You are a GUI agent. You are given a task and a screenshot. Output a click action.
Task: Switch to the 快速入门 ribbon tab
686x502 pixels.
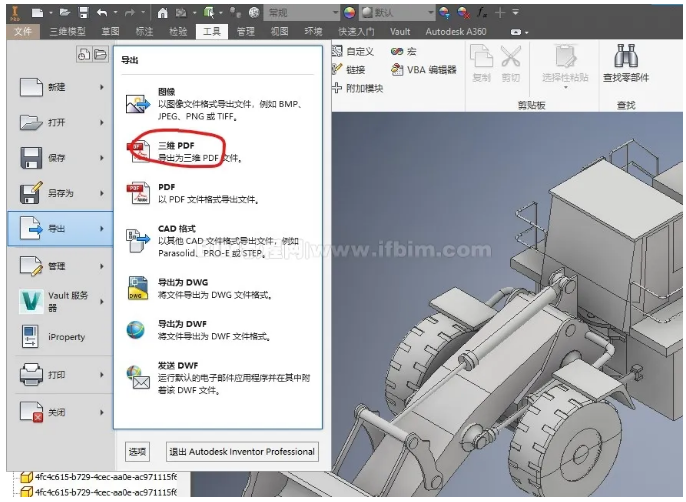click(356, 32)
